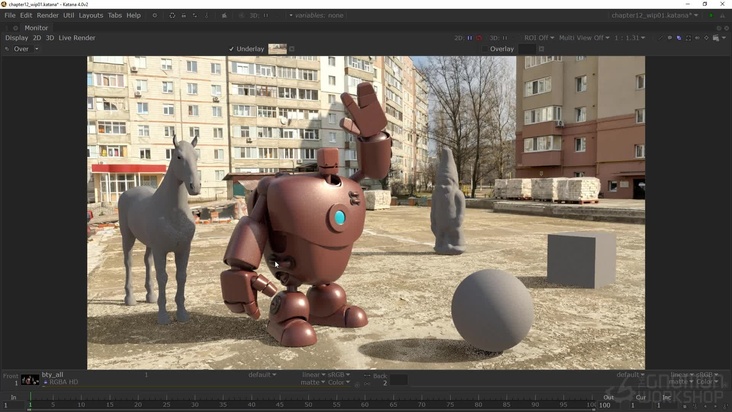This screenshot has height=412, width=732.
Task: Click the bty_all catalog thumbnail icon
Action: pos(30,380)
